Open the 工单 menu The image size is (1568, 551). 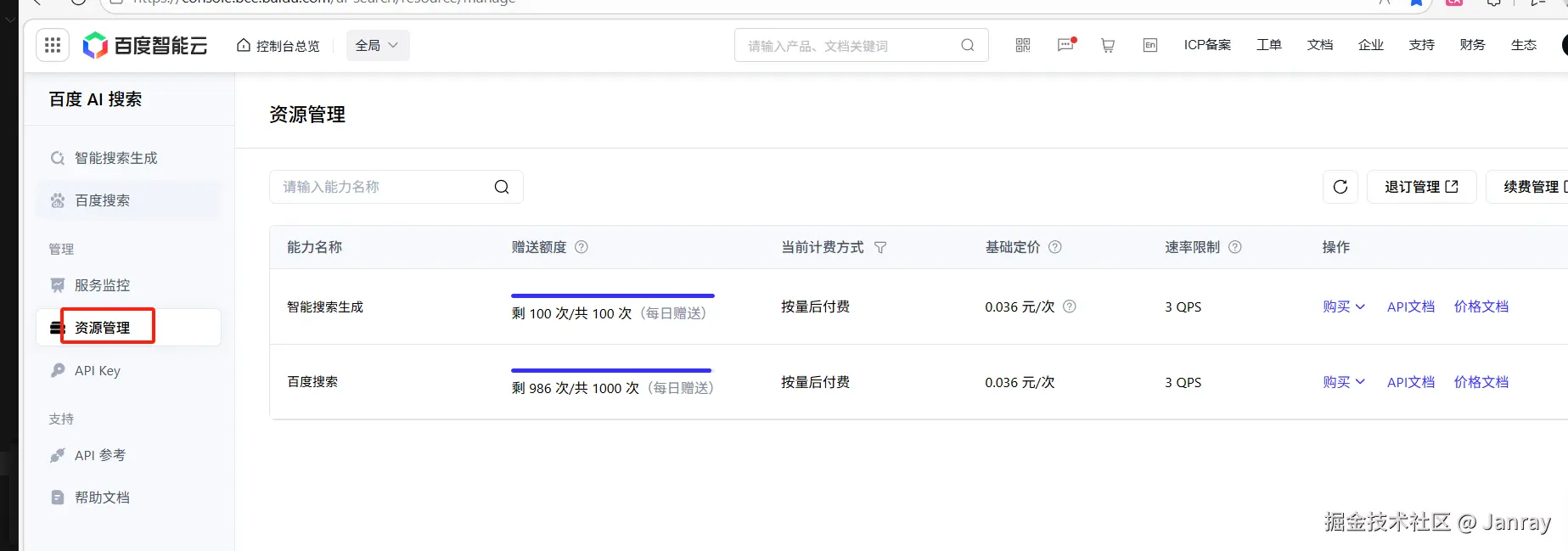click(1269, 45)
